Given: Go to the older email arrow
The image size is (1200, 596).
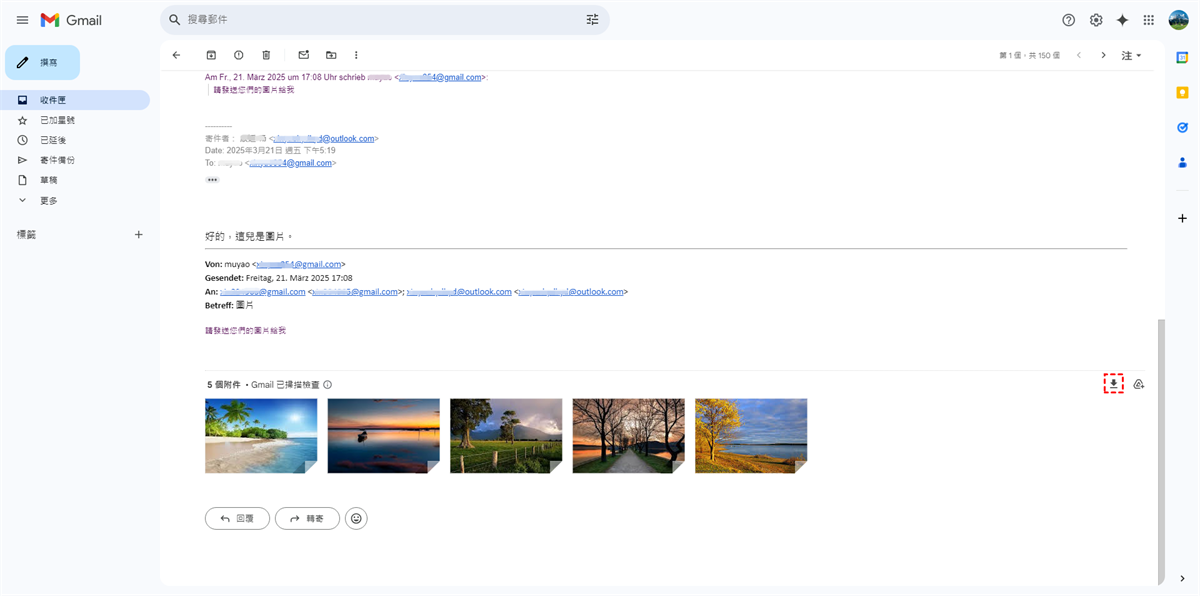Looking at the screenshot, I should pos(1104,55).
